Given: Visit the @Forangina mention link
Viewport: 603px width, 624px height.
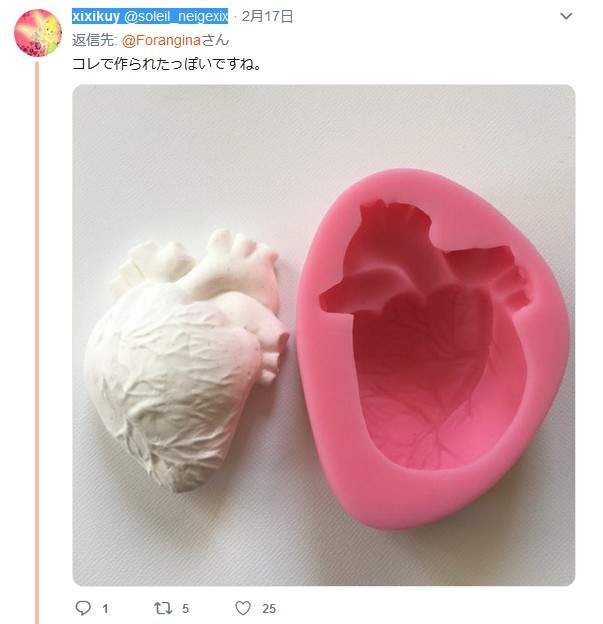Looking at the screenshot, I should (161, 40).
